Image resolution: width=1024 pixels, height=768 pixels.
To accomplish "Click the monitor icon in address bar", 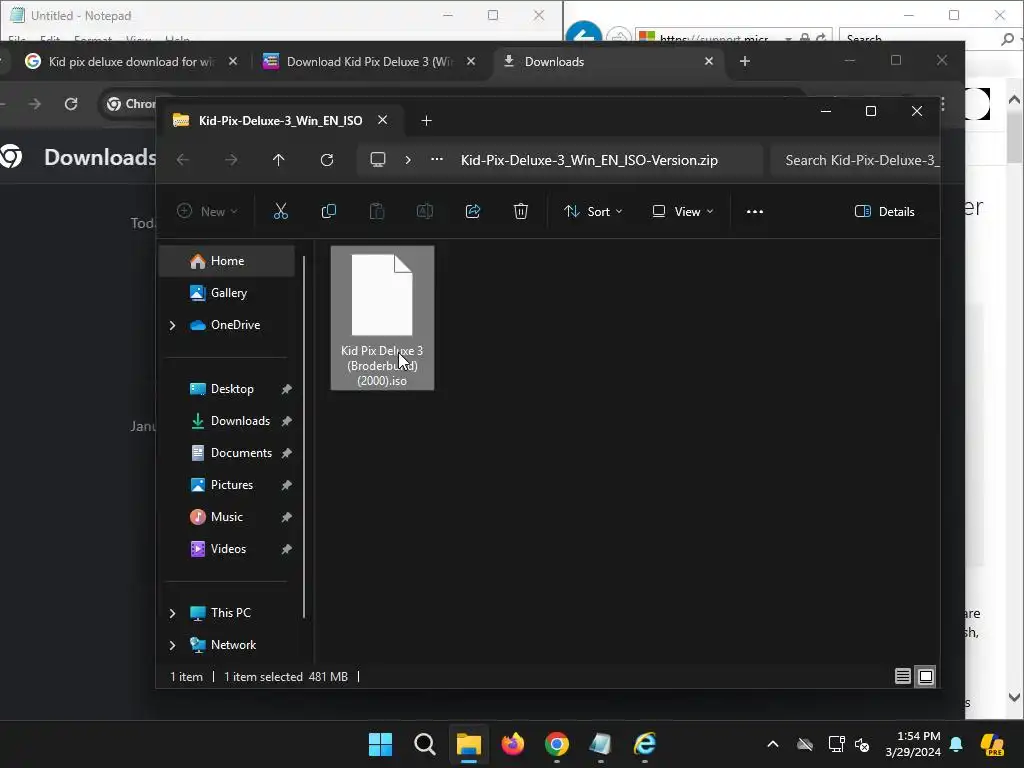I will pos(377,160).
